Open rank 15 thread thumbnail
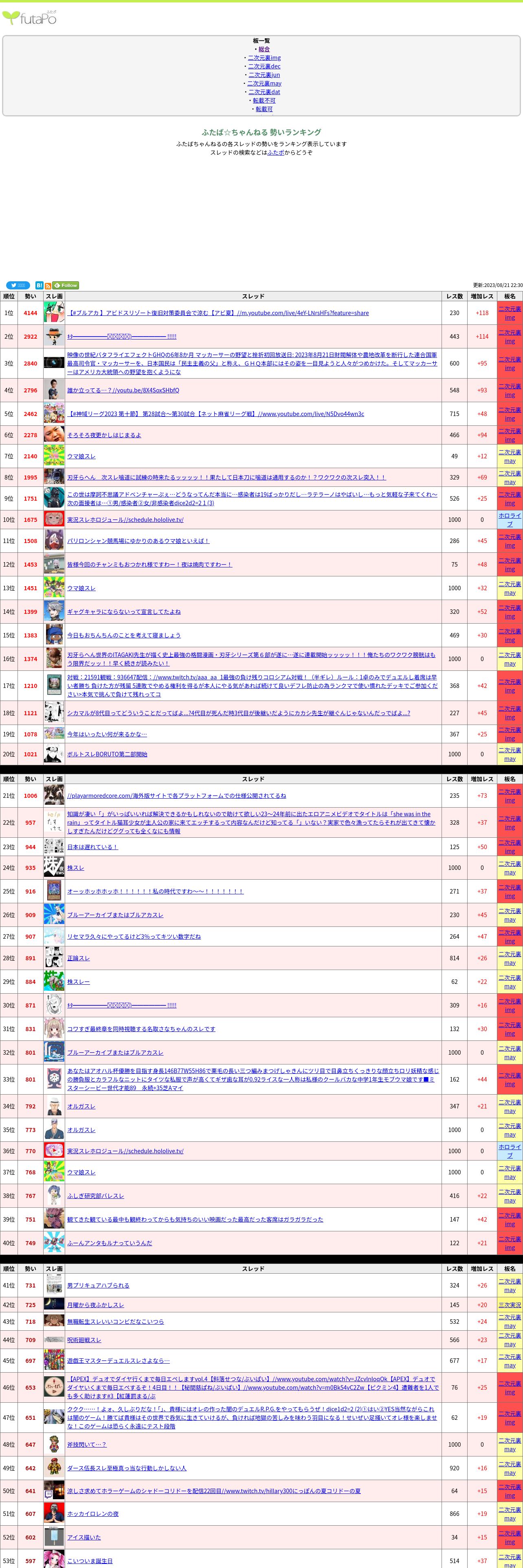This screenshot has height=1568, width=523. pyautogui.click(x=54, y=635)
